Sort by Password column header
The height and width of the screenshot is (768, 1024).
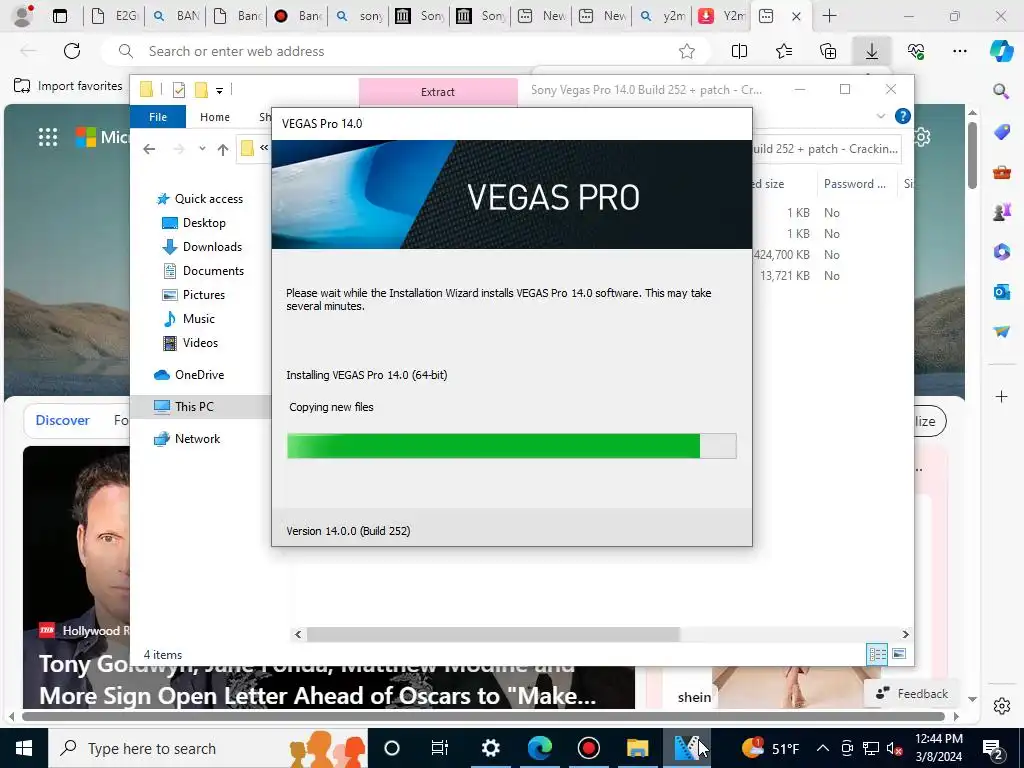(x=854, y=184)
